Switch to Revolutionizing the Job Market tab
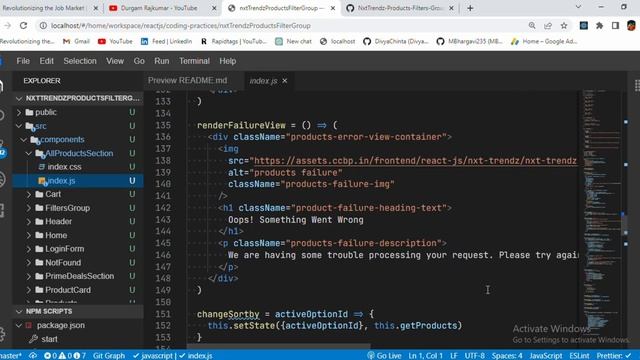This screenshot has width=640, height=360. (x=44, y=8)
